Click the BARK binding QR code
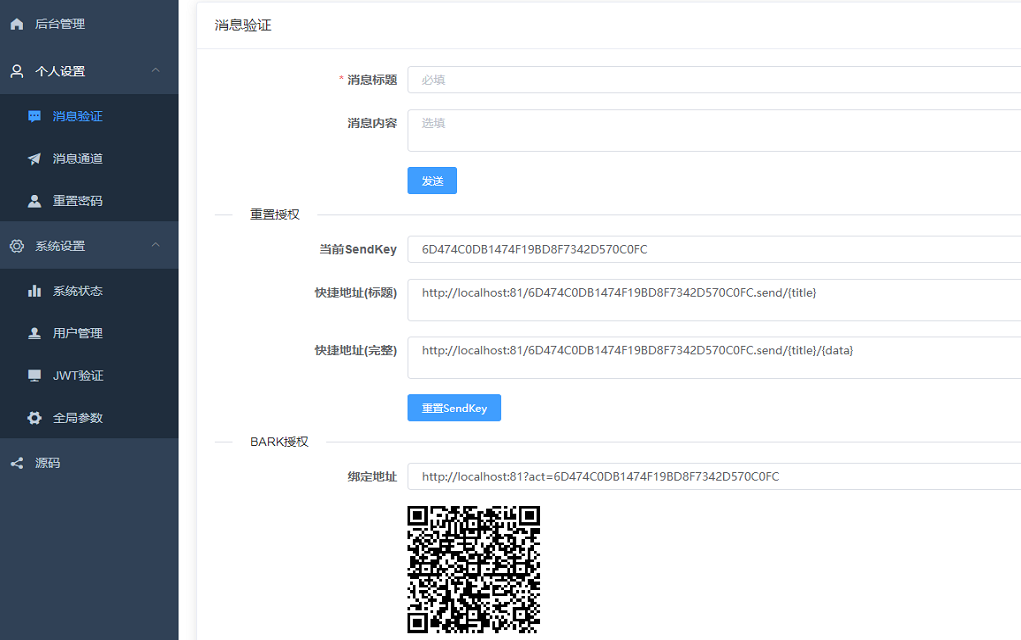1021x640 pixels. point(474,570)
